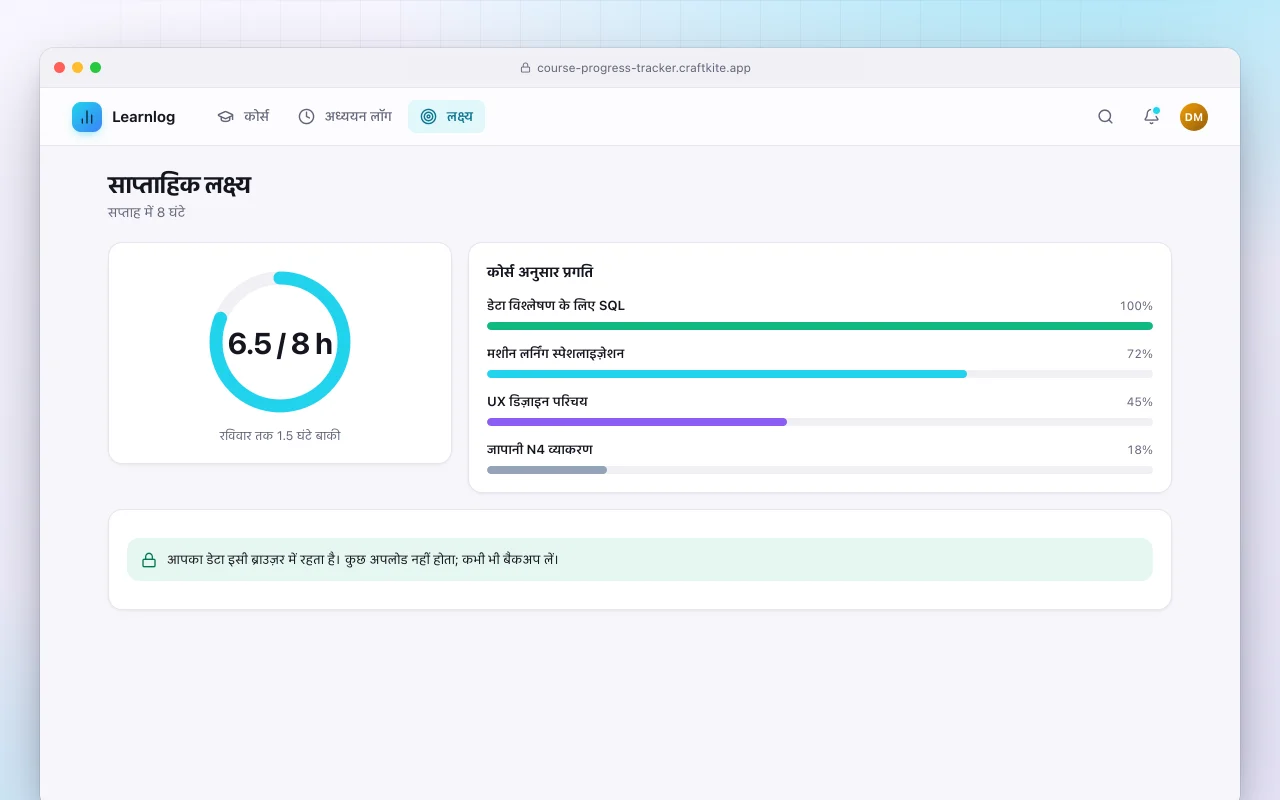This screenshot has height=800, width=1280.
Task: Select the लक्ष्य tab
Action: [x=447, y=117]
